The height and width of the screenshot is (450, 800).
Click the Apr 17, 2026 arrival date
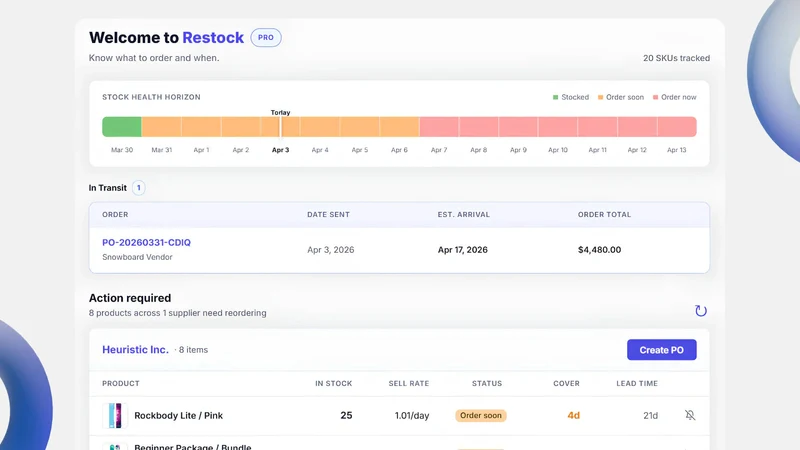463,250
